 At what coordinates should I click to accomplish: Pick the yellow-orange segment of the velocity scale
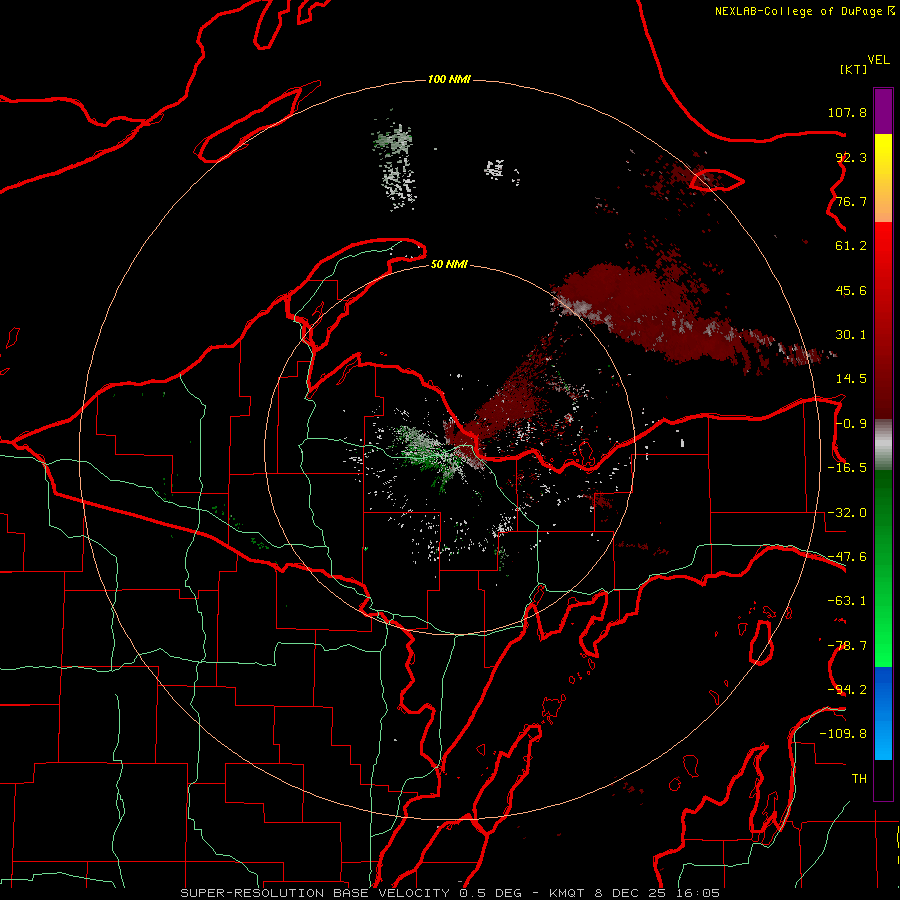883,178
